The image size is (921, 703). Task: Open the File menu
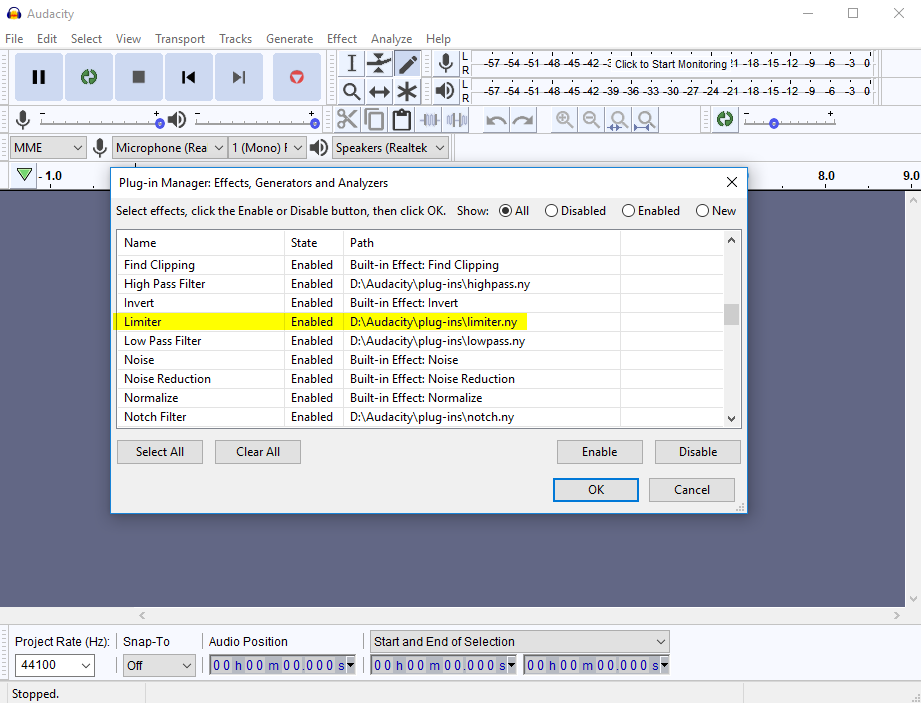(x=14, y=39)
